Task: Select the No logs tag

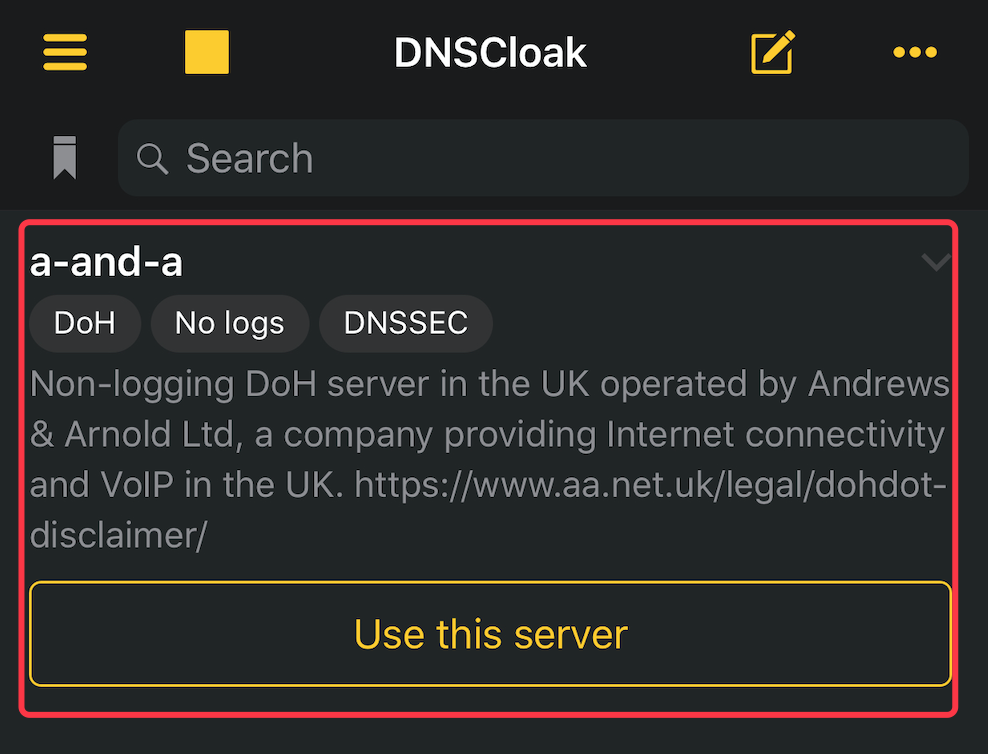Action: [230, 323]
